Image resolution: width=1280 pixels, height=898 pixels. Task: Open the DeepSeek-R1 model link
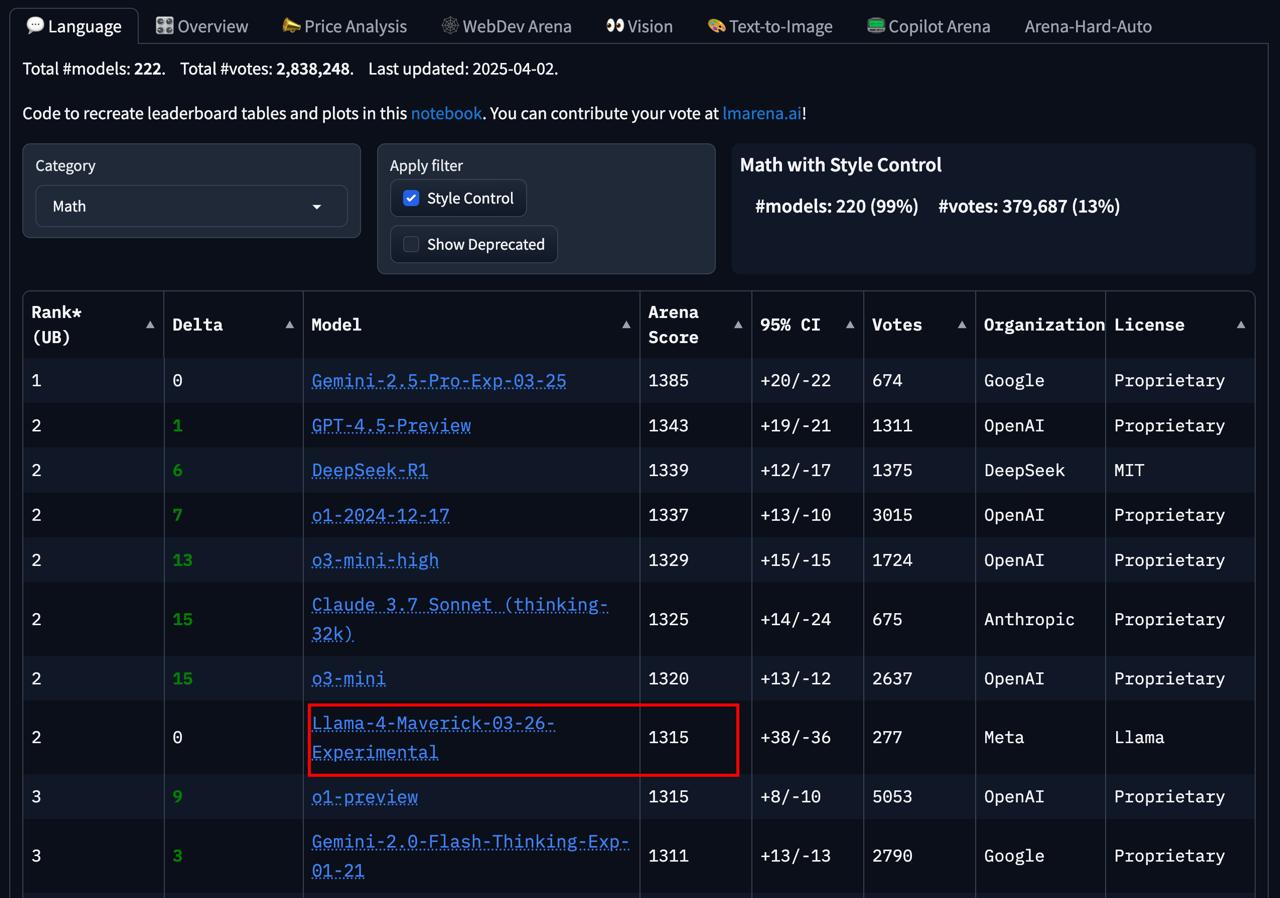pos(370,470)
